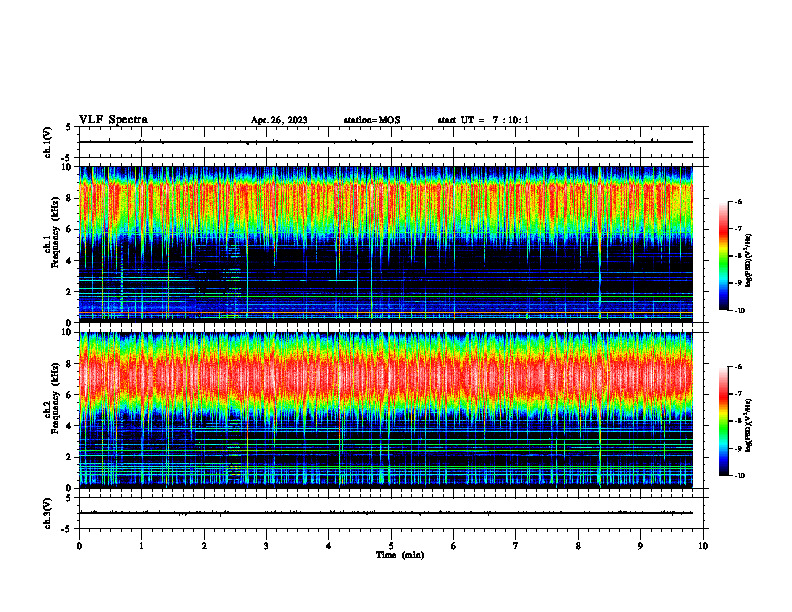Click the "ch.3(V)" waveform axis label
The image size is (792, 612).
(48, 513)
